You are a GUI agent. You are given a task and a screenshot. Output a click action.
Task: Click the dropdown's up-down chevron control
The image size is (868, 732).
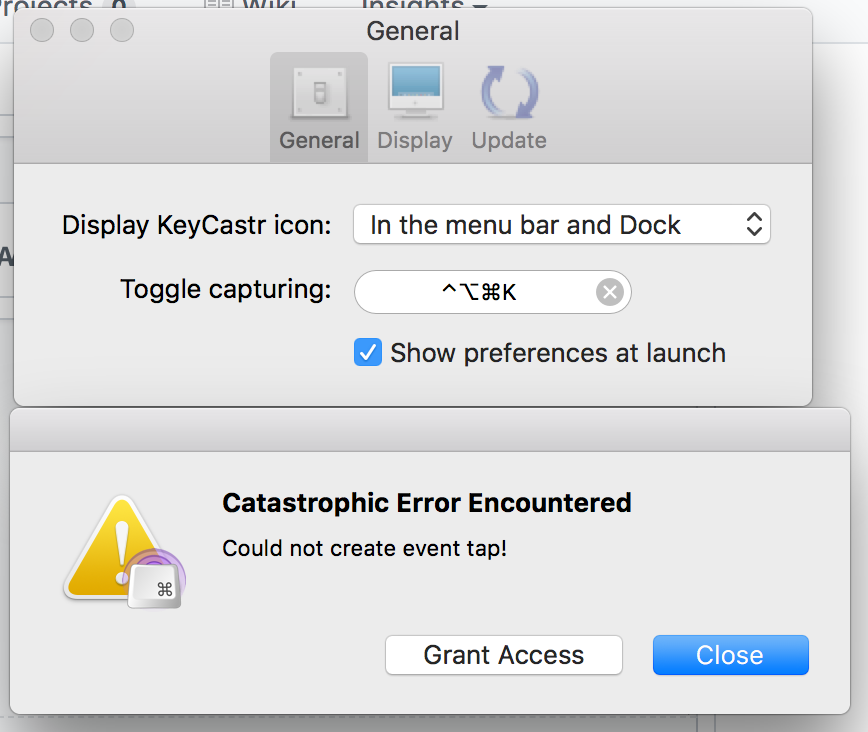point(755,224)
